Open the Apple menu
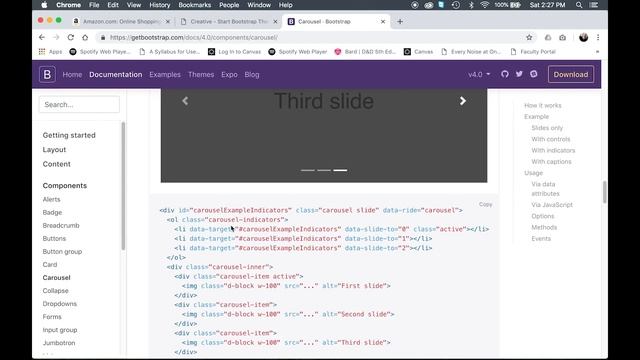The image size is (640, 360). click(x=44, y=5)
